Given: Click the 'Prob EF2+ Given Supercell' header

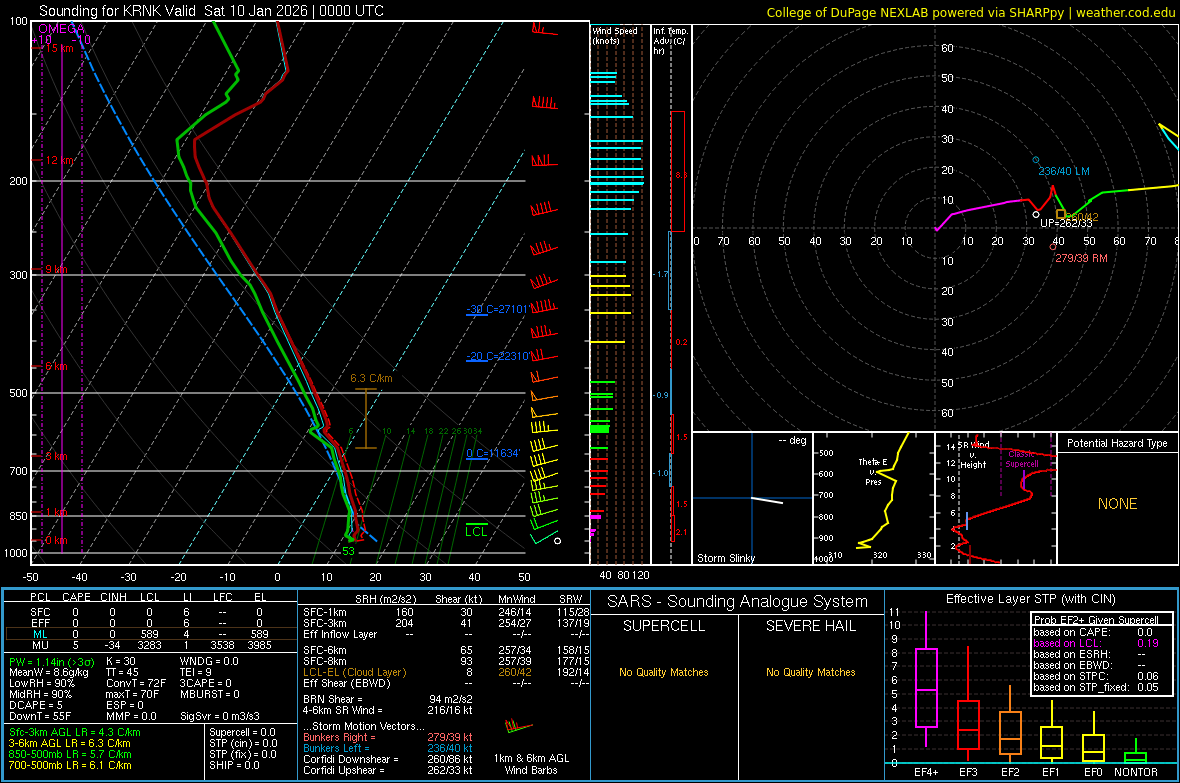Looking at the screenshot, I should tap(1096, 620).
